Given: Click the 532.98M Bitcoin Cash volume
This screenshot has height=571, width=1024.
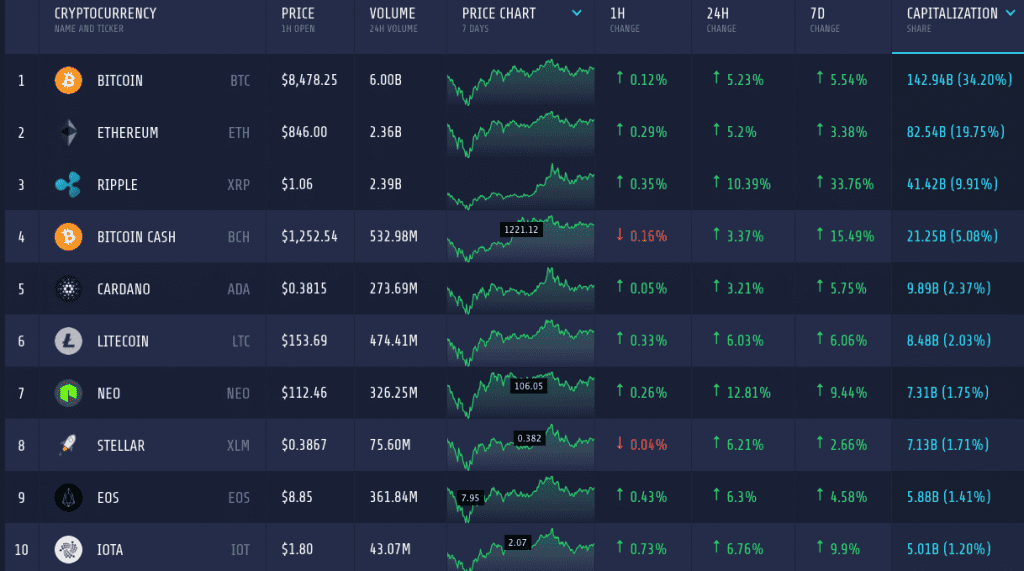Looking at the screenshot, I should 393,237.
